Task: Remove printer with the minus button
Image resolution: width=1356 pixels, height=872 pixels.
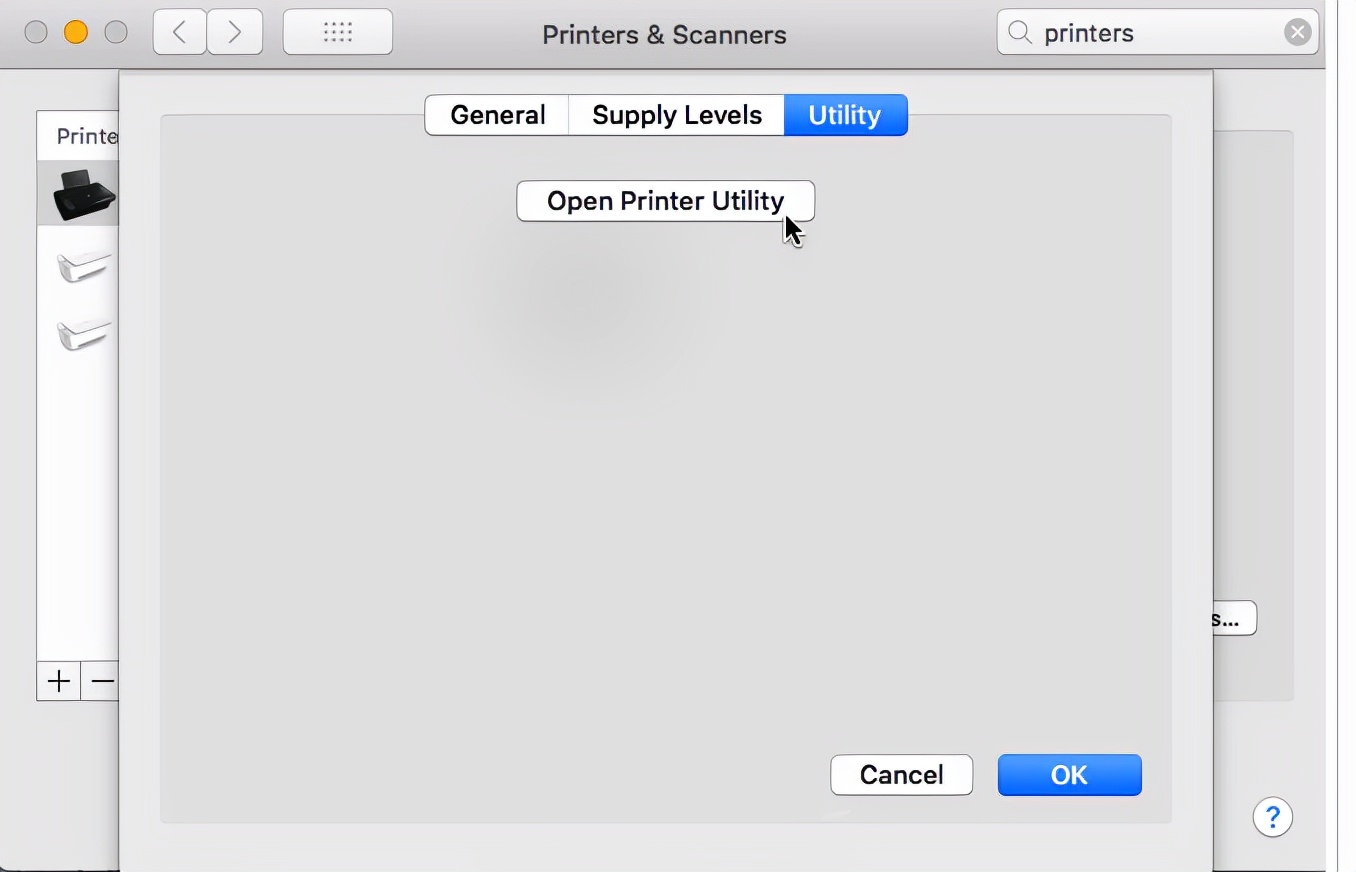Action: tap(102, 681)
